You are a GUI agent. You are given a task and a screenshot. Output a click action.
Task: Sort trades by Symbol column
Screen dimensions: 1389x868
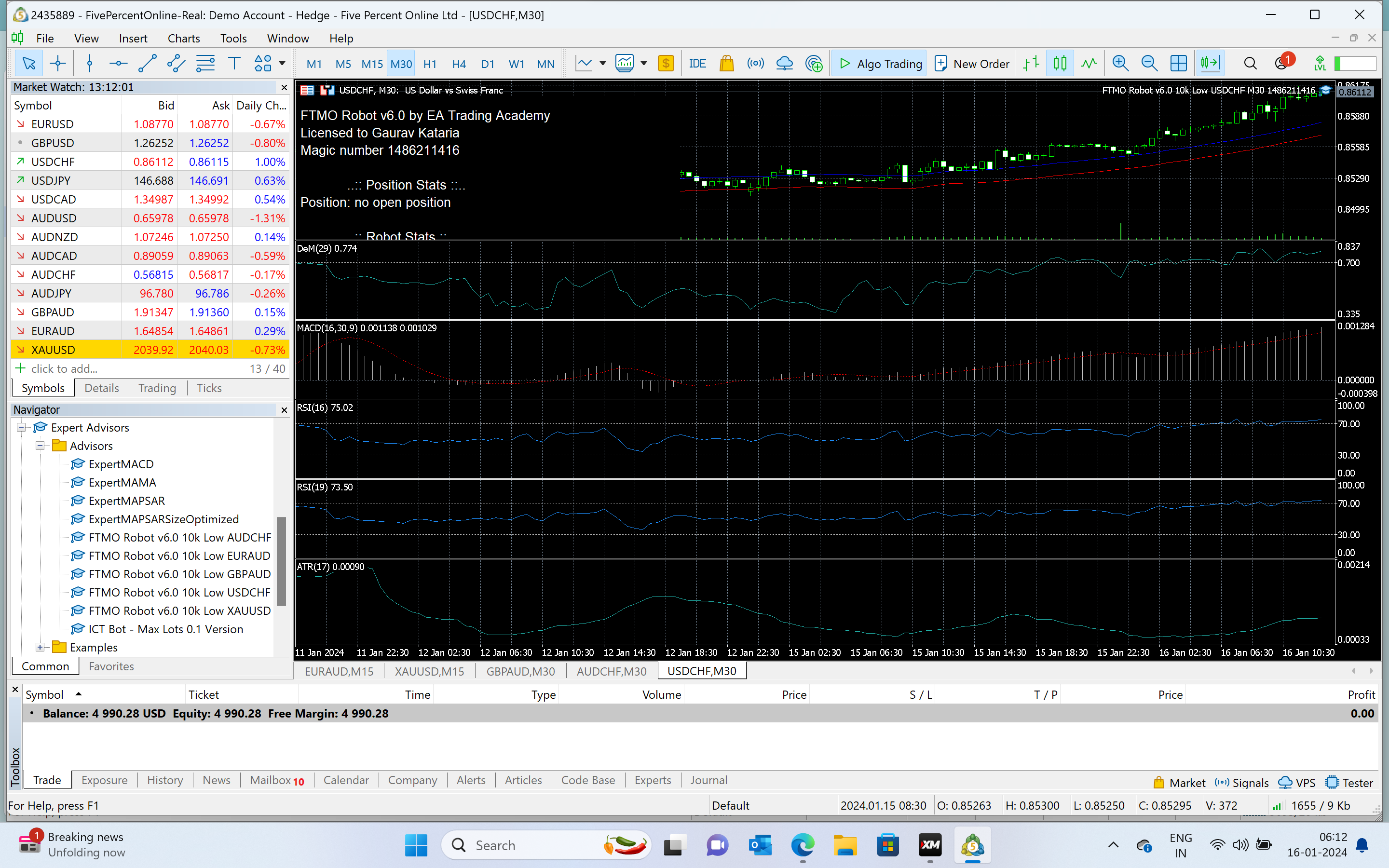tap(45, 694)
